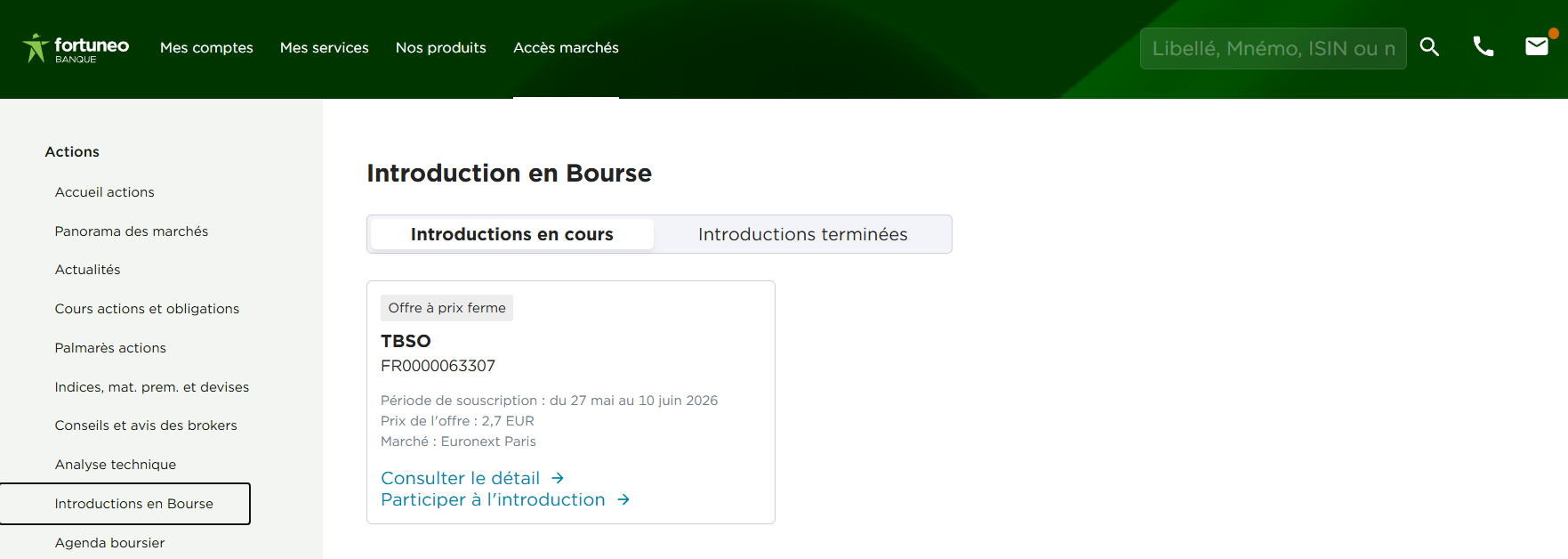Open the mail envelope icon
This screenshot has width=1568, height=559.
click(x=1537, y=46)
